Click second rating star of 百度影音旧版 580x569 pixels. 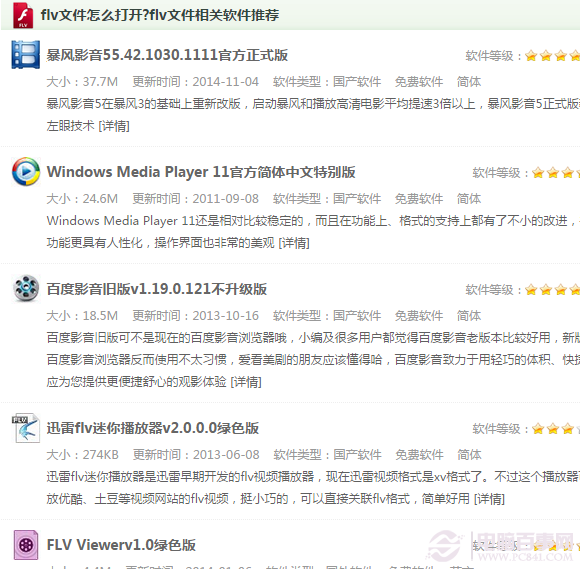pos(546,290)
